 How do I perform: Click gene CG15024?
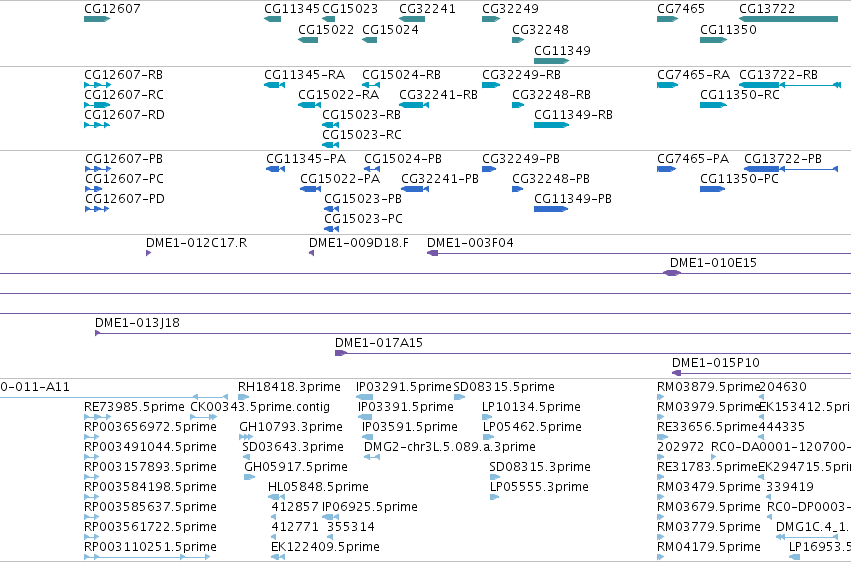click(x=390, y=29)
